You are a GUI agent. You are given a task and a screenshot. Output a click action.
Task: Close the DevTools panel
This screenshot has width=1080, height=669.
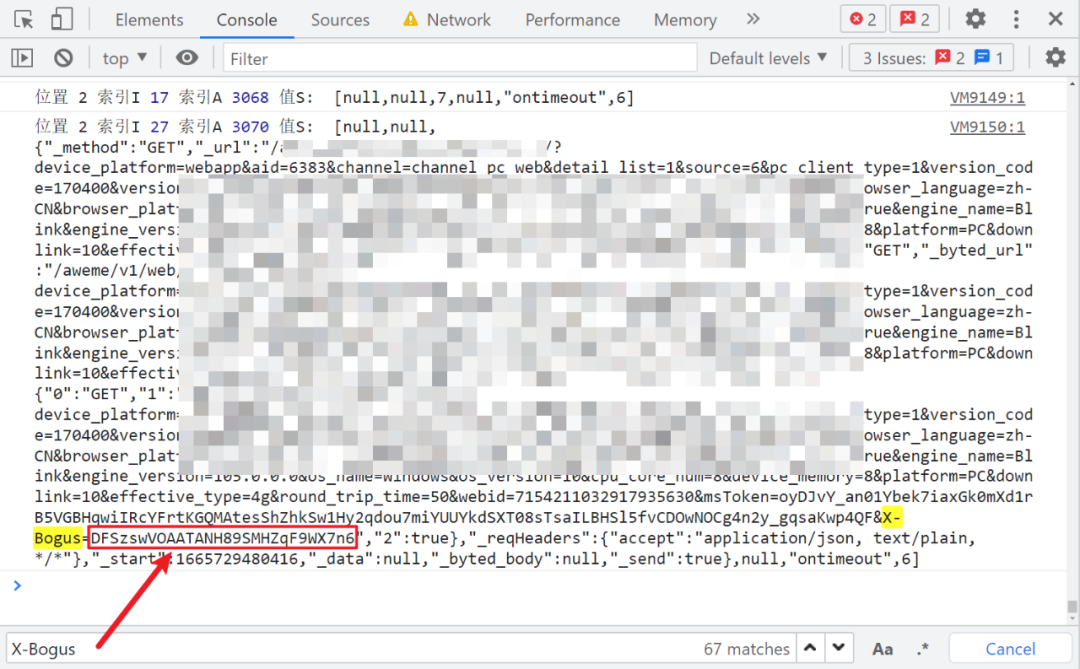click(1055, 19)
